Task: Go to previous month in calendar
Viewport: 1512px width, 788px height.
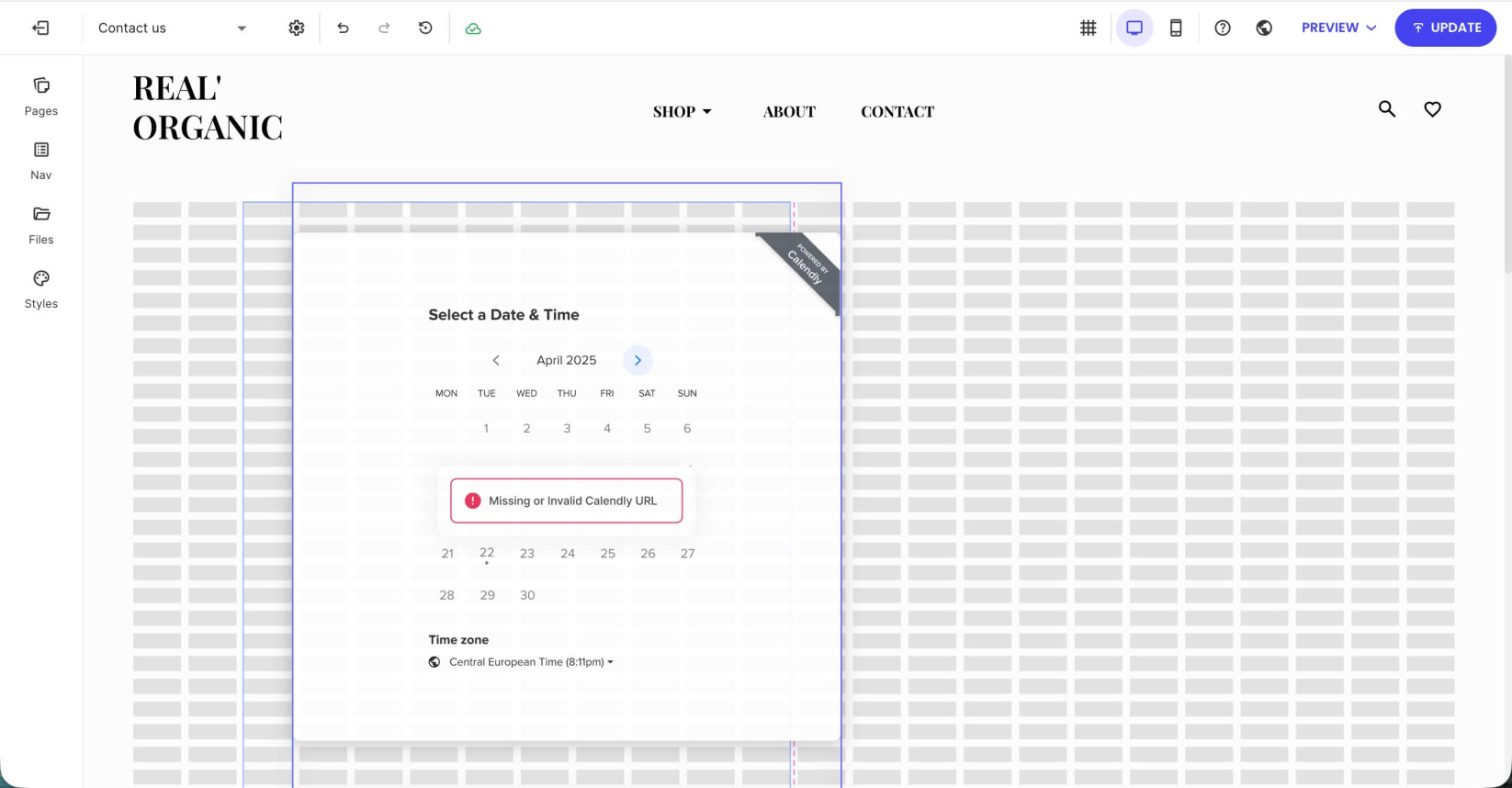Action: click(496, 360)
